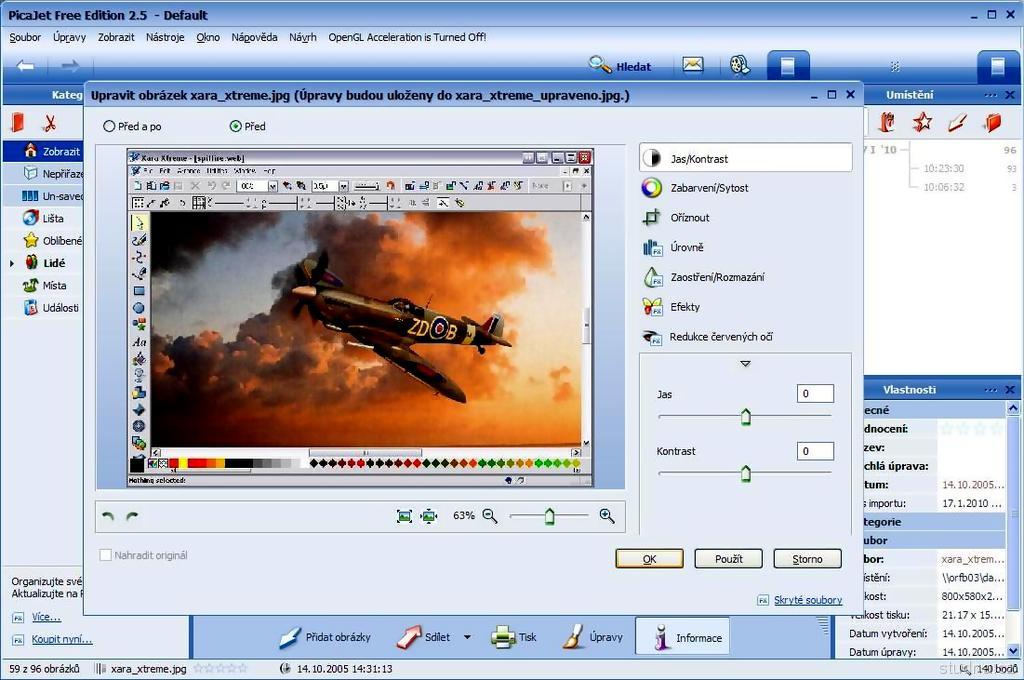Click the Jas brightness slider handle
1024x680 pixels.
coord(745,416)
